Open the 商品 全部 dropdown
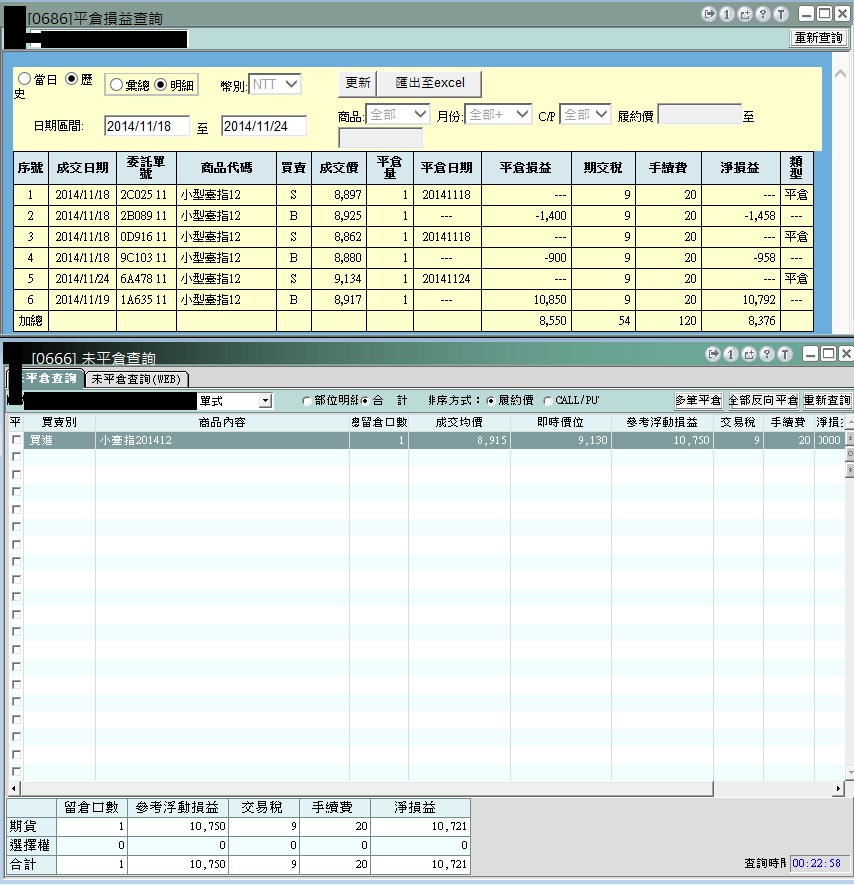 [397, 115]
